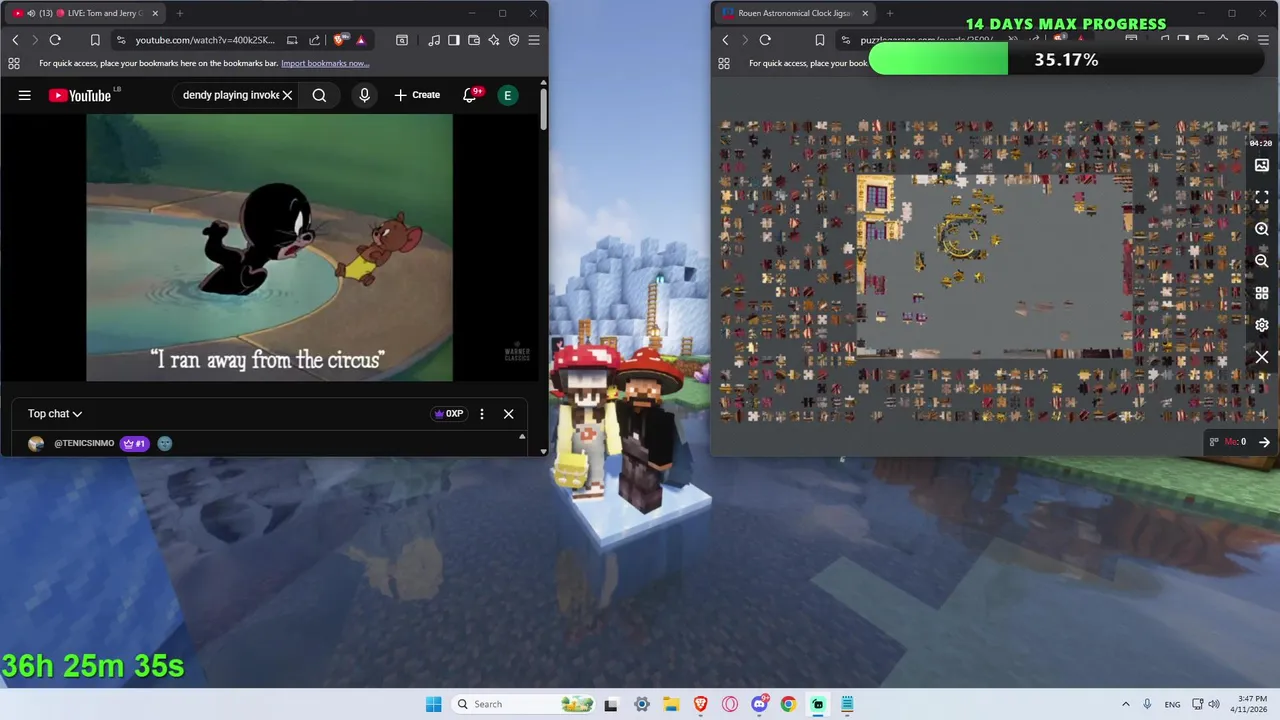
Task: Open Brave Rewards triangle icon
Action: (x=360, y=40)
